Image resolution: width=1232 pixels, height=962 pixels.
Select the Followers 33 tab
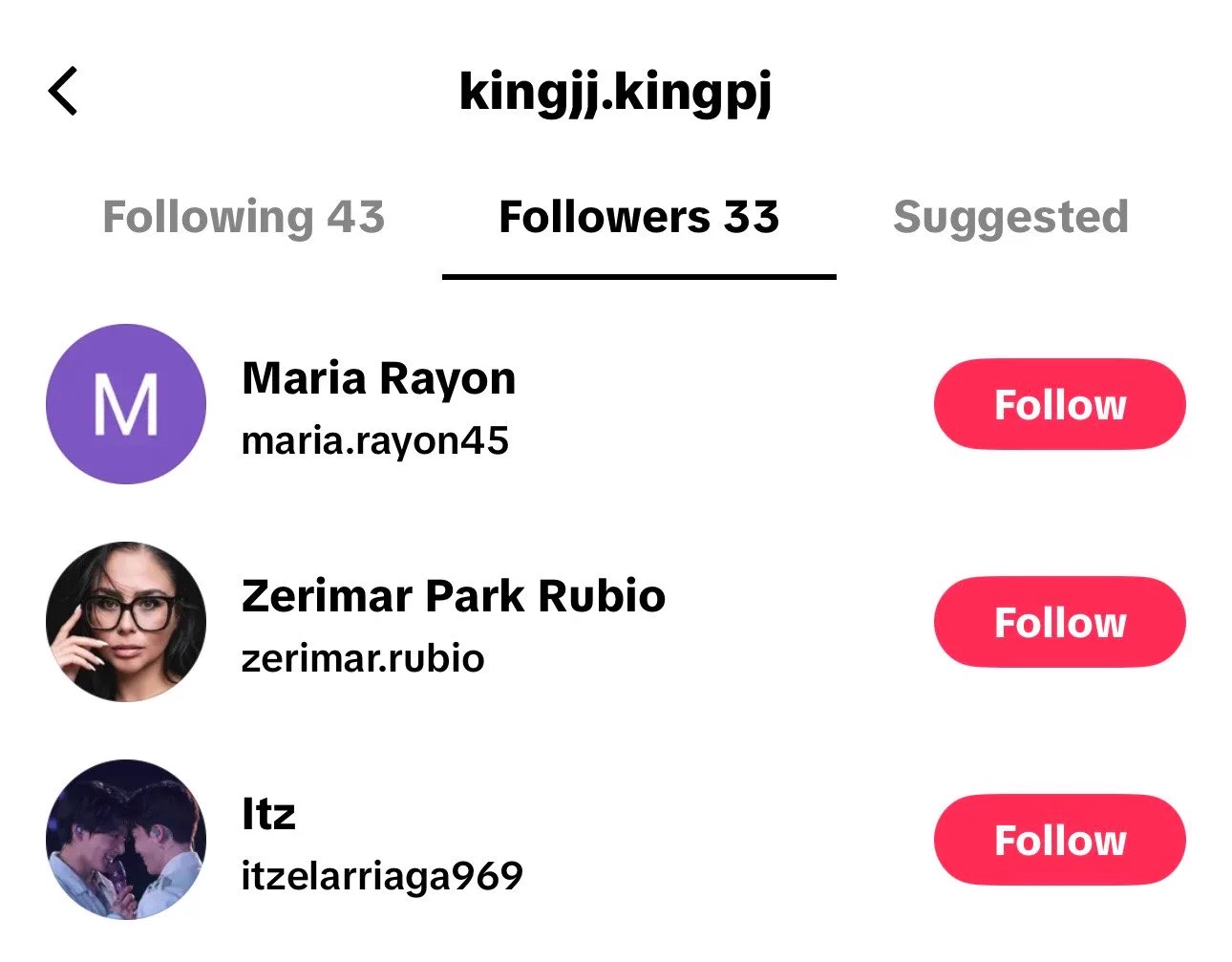[639, 218]
